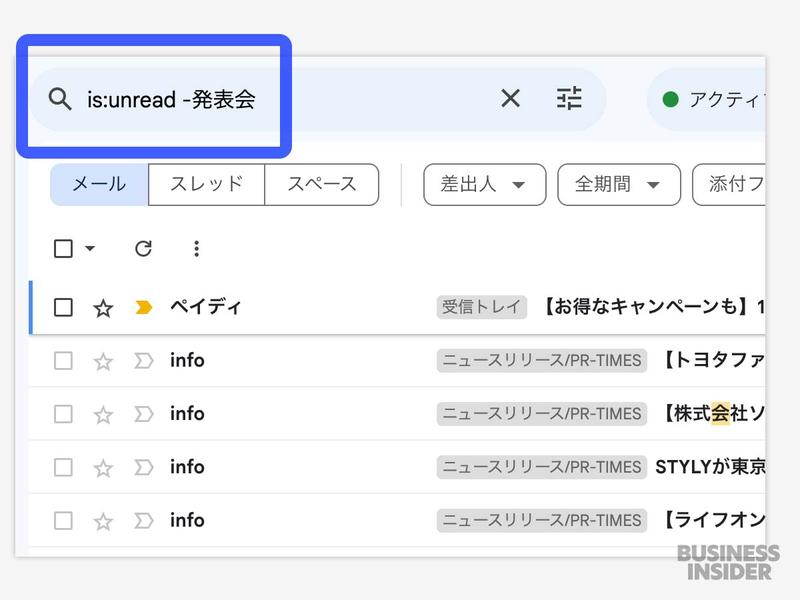The image size is (800, 600).
Task: Open subject 【トヨタファ
Action: pyautogui.click(x=713, y=360)
